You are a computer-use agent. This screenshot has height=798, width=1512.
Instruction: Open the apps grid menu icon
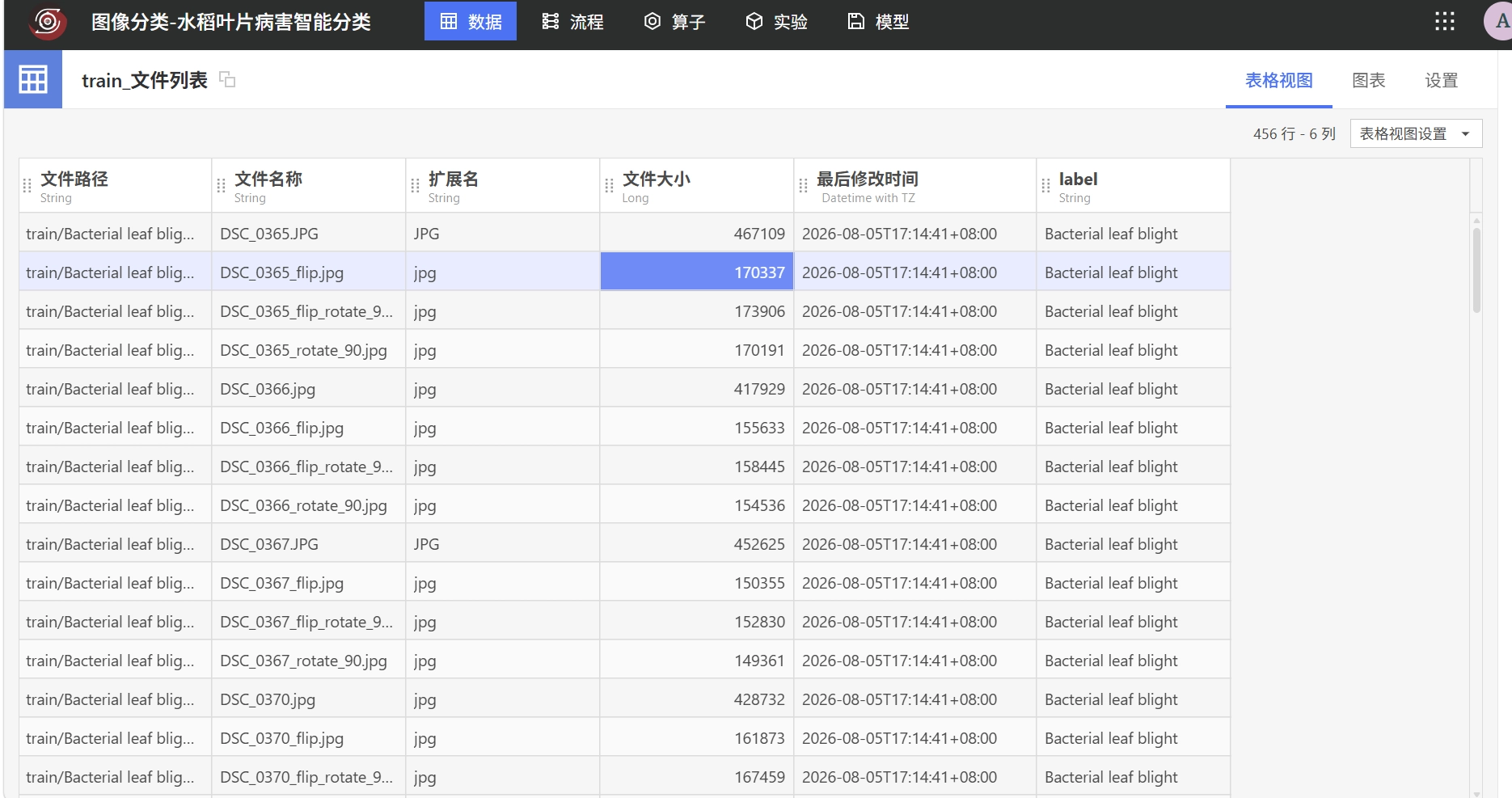pos(1445,22)
